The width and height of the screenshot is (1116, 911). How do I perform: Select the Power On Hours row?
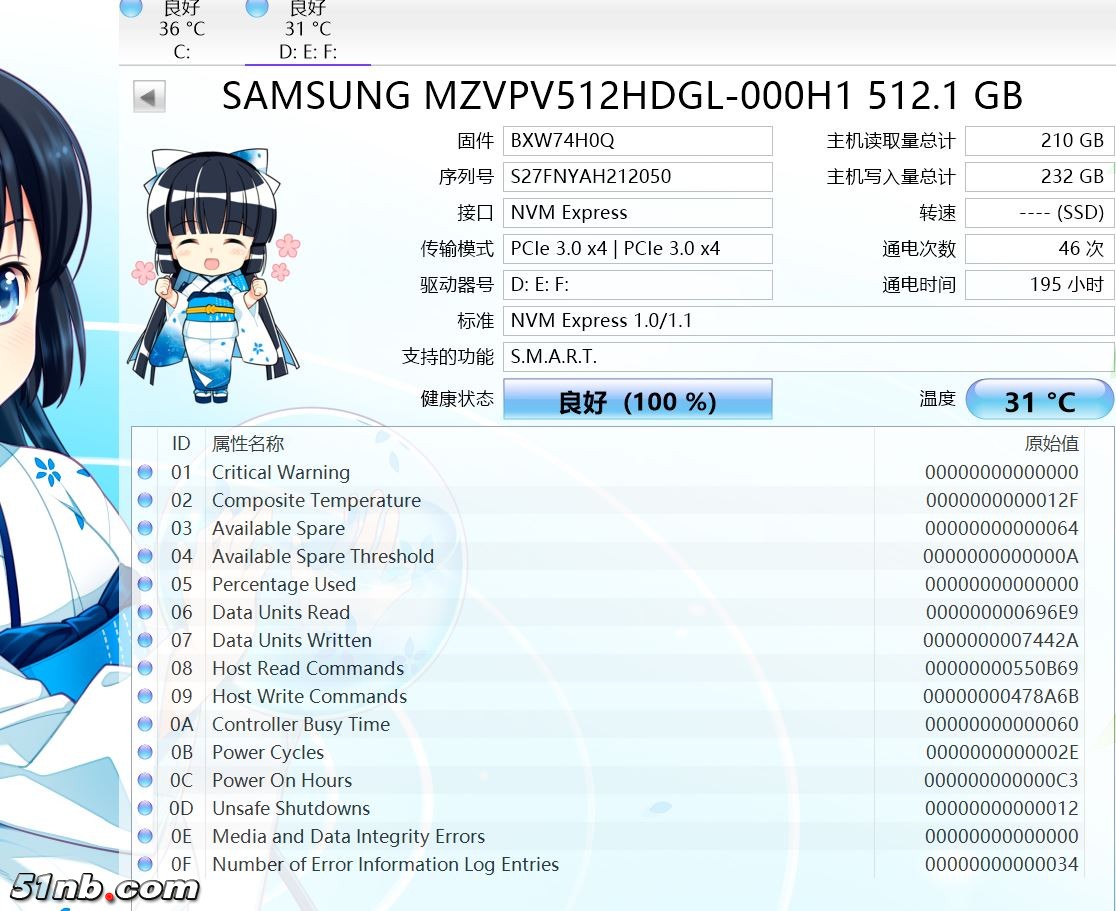500,780
